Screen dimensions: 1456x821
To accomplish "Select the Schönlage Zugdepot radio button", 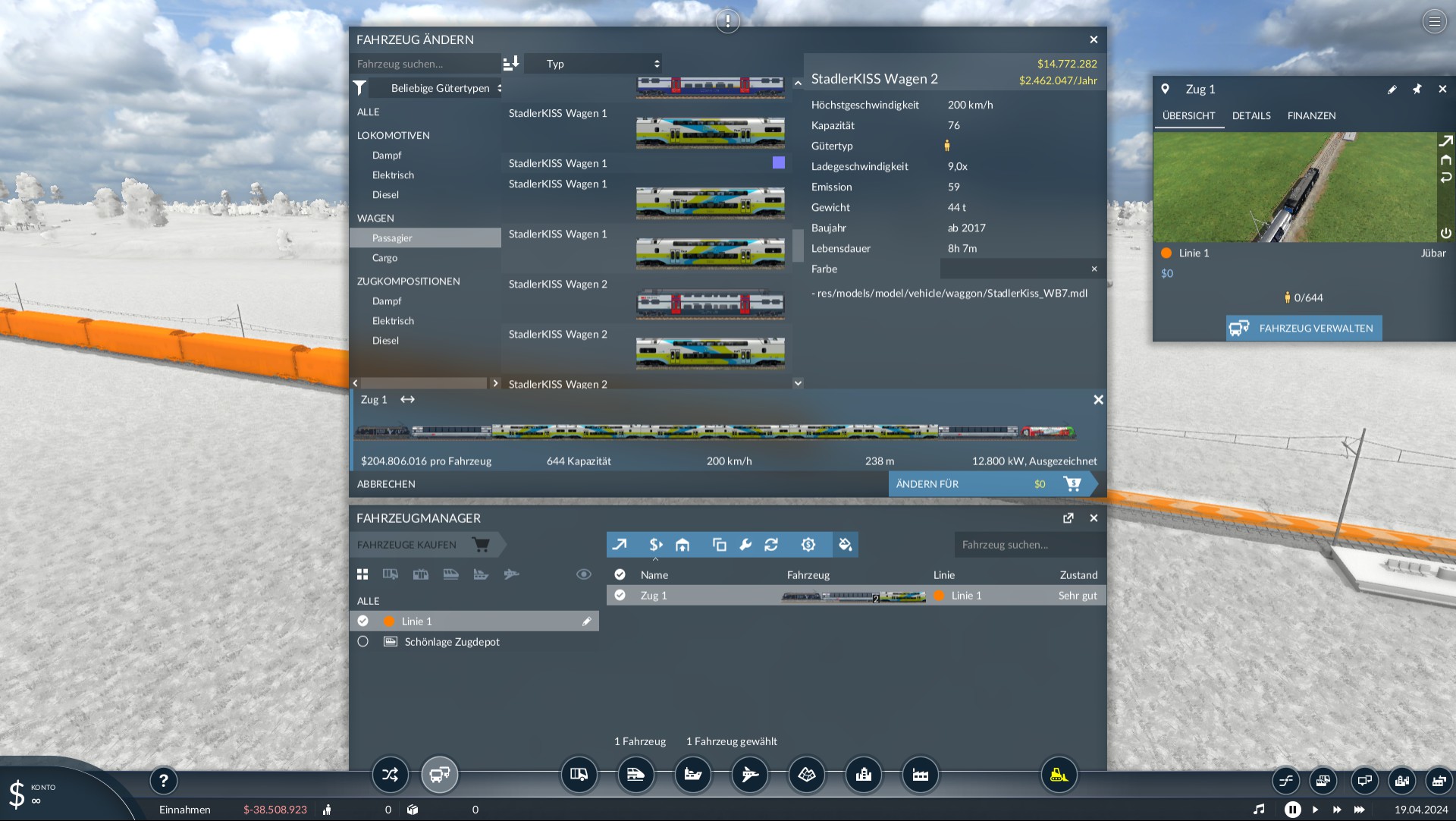I will 362,642.
